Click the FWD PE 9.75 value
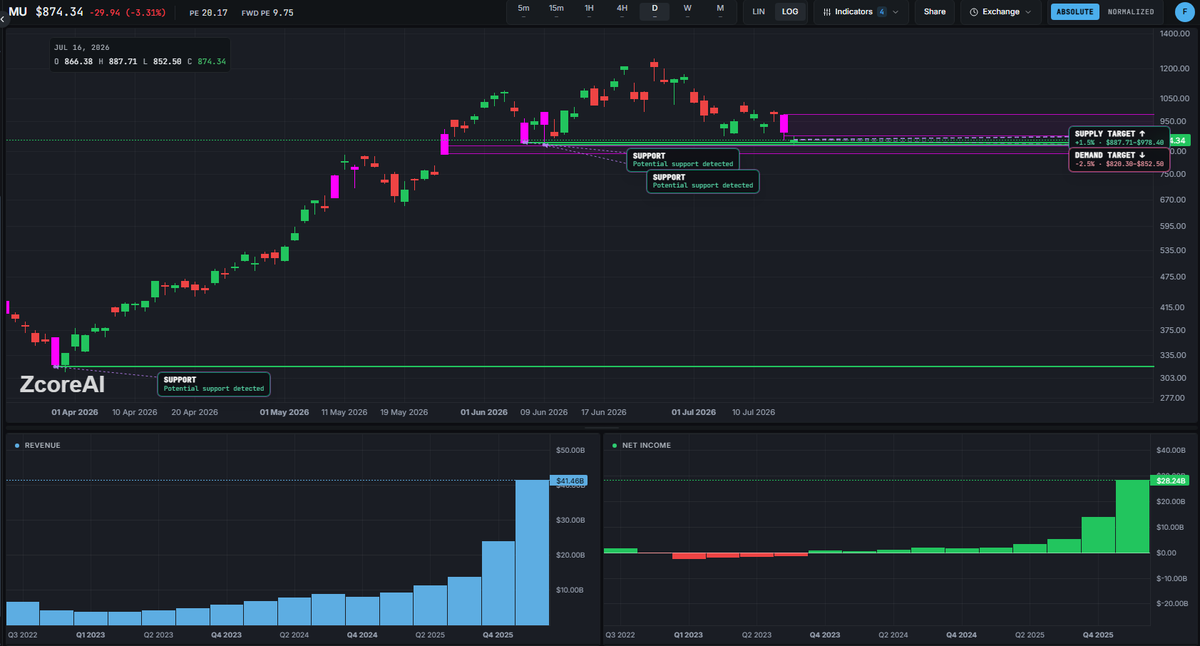This screenshot has height=646, width=1200. (269, 13)
